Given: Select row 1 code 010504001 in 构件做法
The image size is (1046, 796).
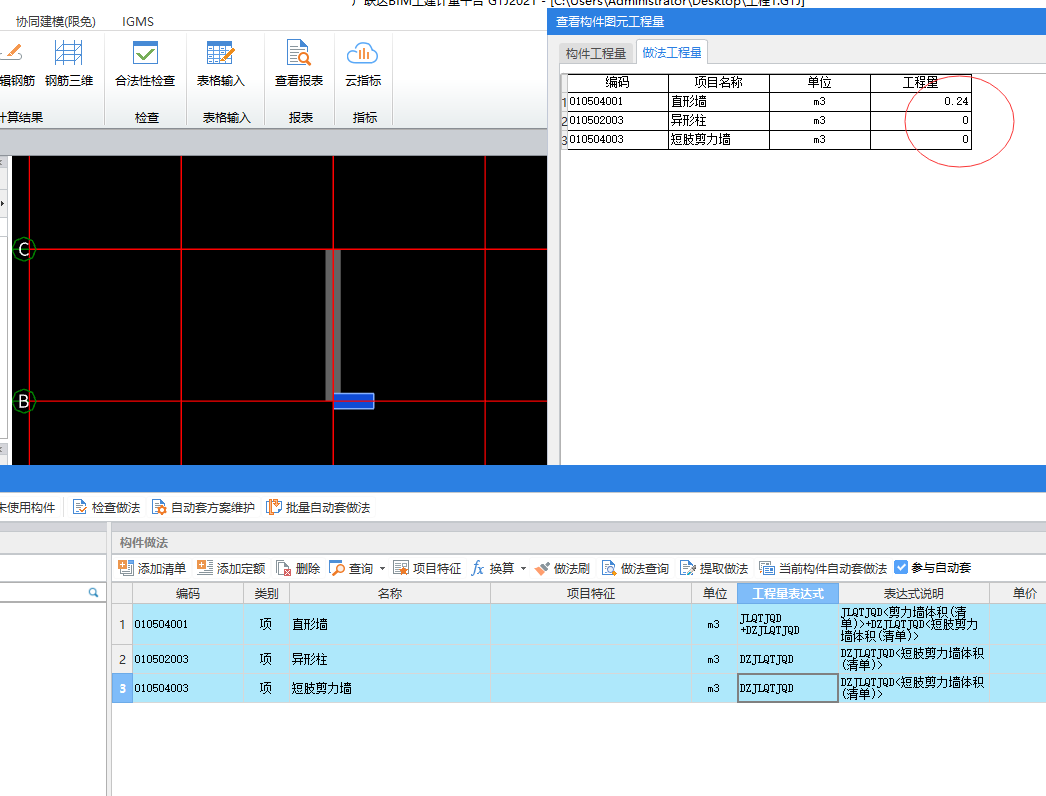Looking at the screenshot, I should 188,625.
